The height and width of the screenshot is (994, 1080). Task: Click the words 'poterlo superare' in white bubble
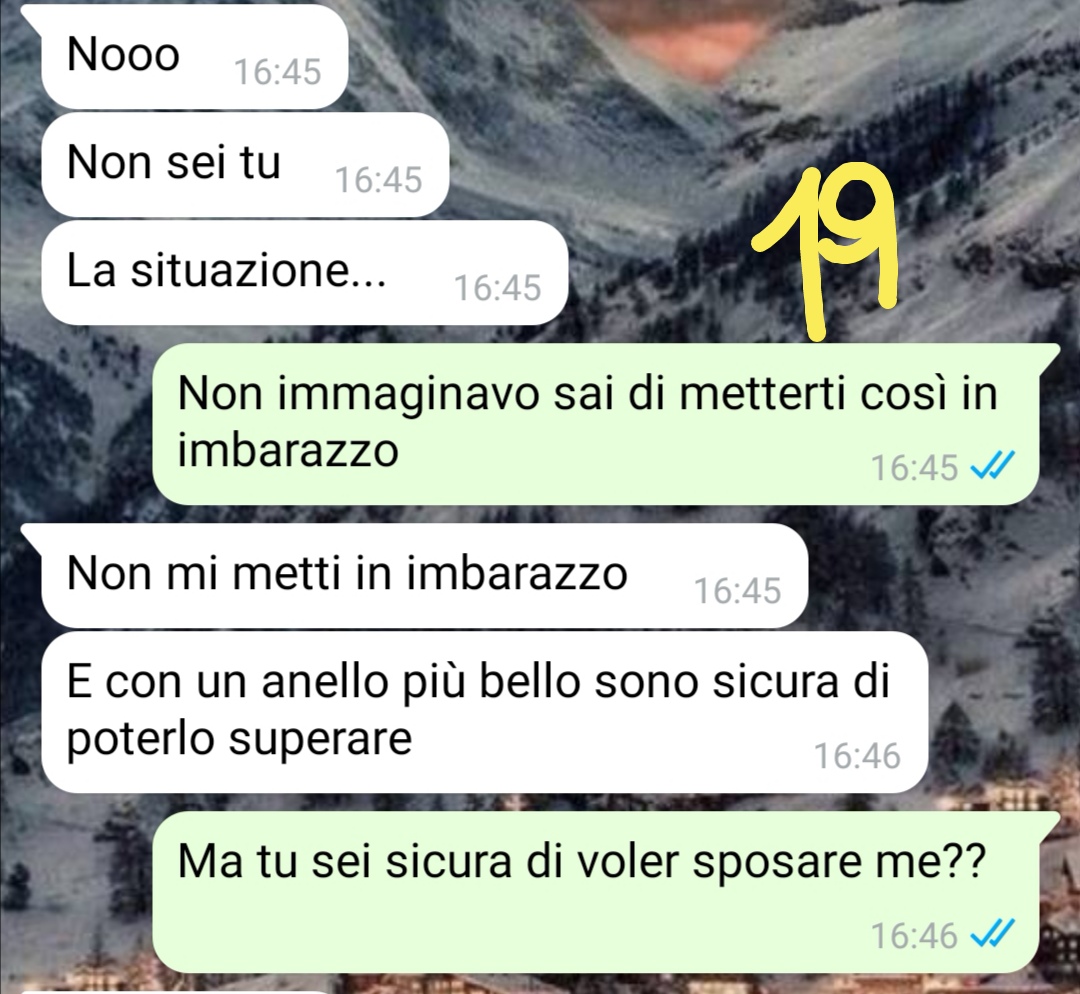[x=239, y=740]
